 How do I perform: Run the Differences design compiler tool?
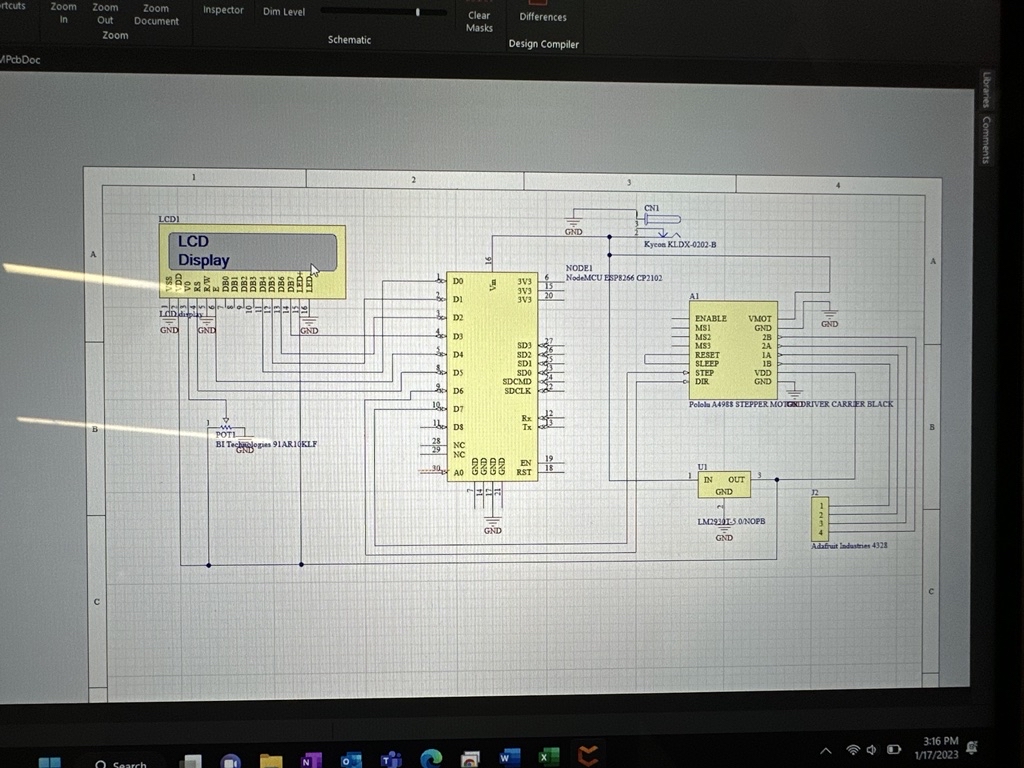pos(543,17)
